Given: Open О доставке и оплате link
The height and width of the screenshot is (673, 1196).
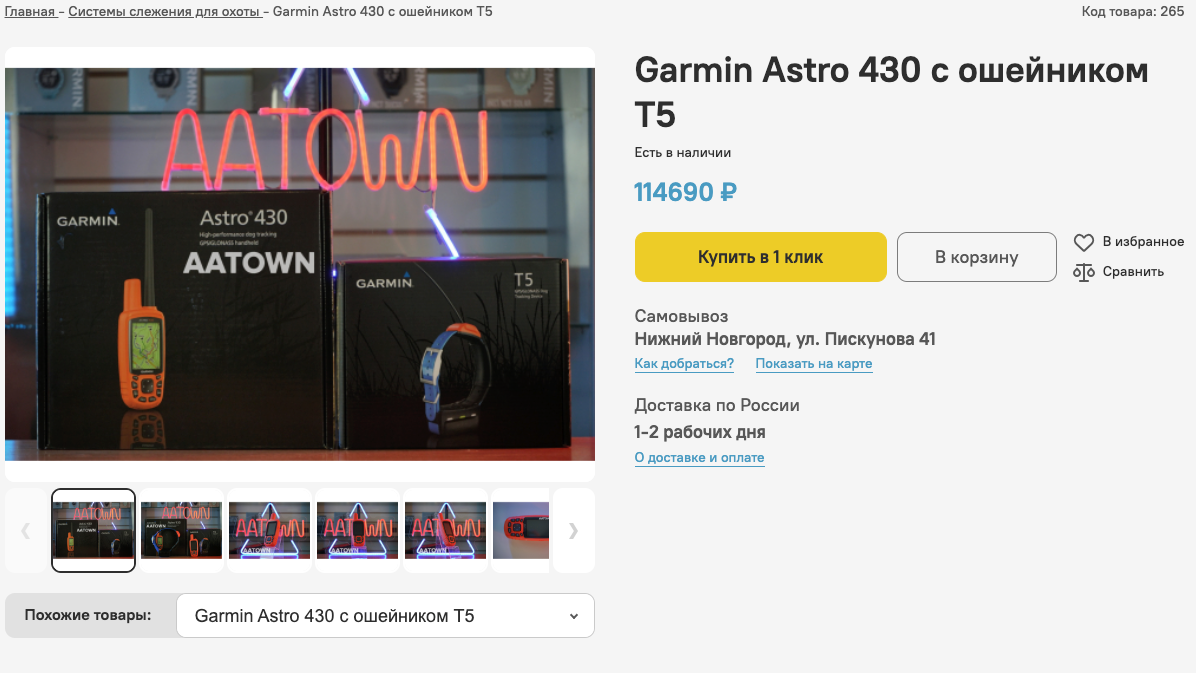Looking at the screenshot, I should [x=699, y=457].
